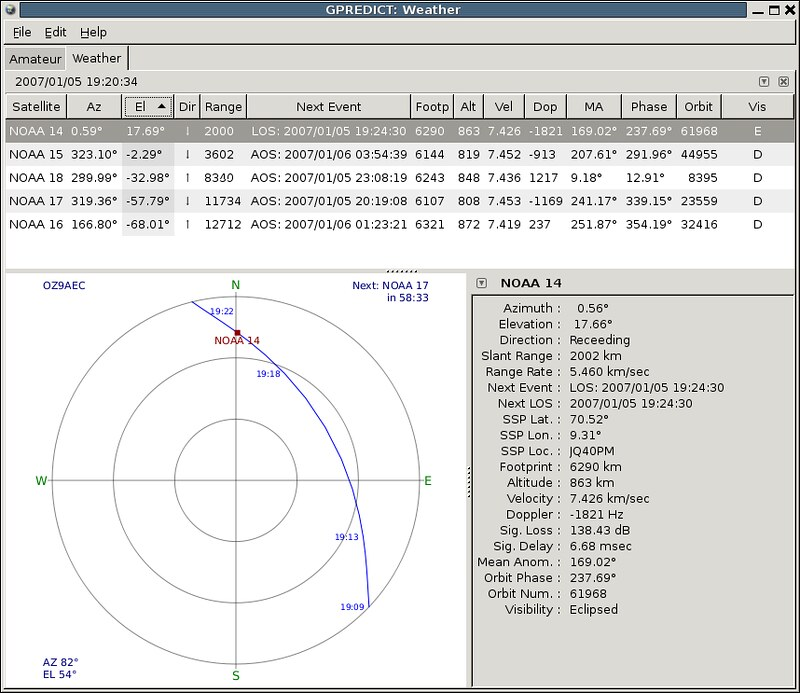800x693 pixels.
Task: Click the Next: NOAA 17 countdown text
Action: (x=390, y=291)
